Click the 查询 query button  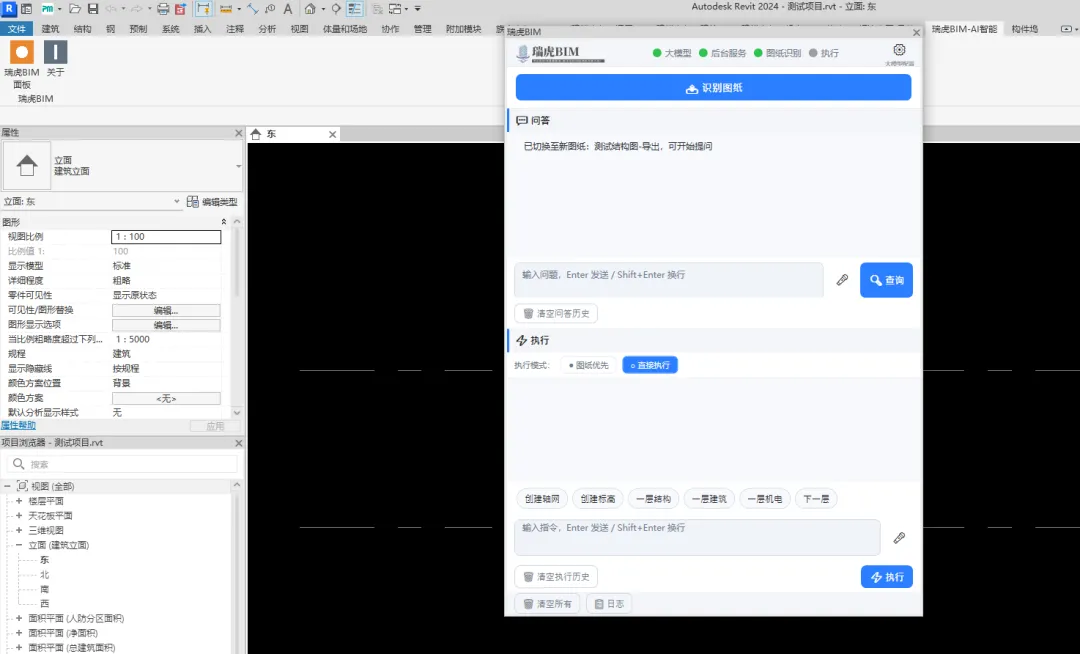click(886, 280)
